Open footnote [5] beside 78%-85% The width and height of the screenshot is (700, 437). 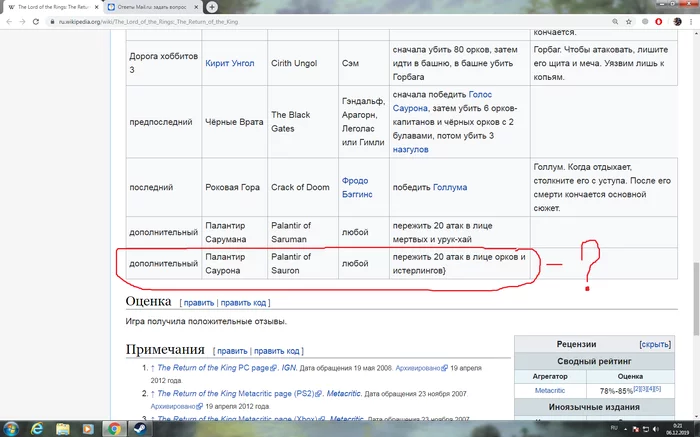pos(658,388)
